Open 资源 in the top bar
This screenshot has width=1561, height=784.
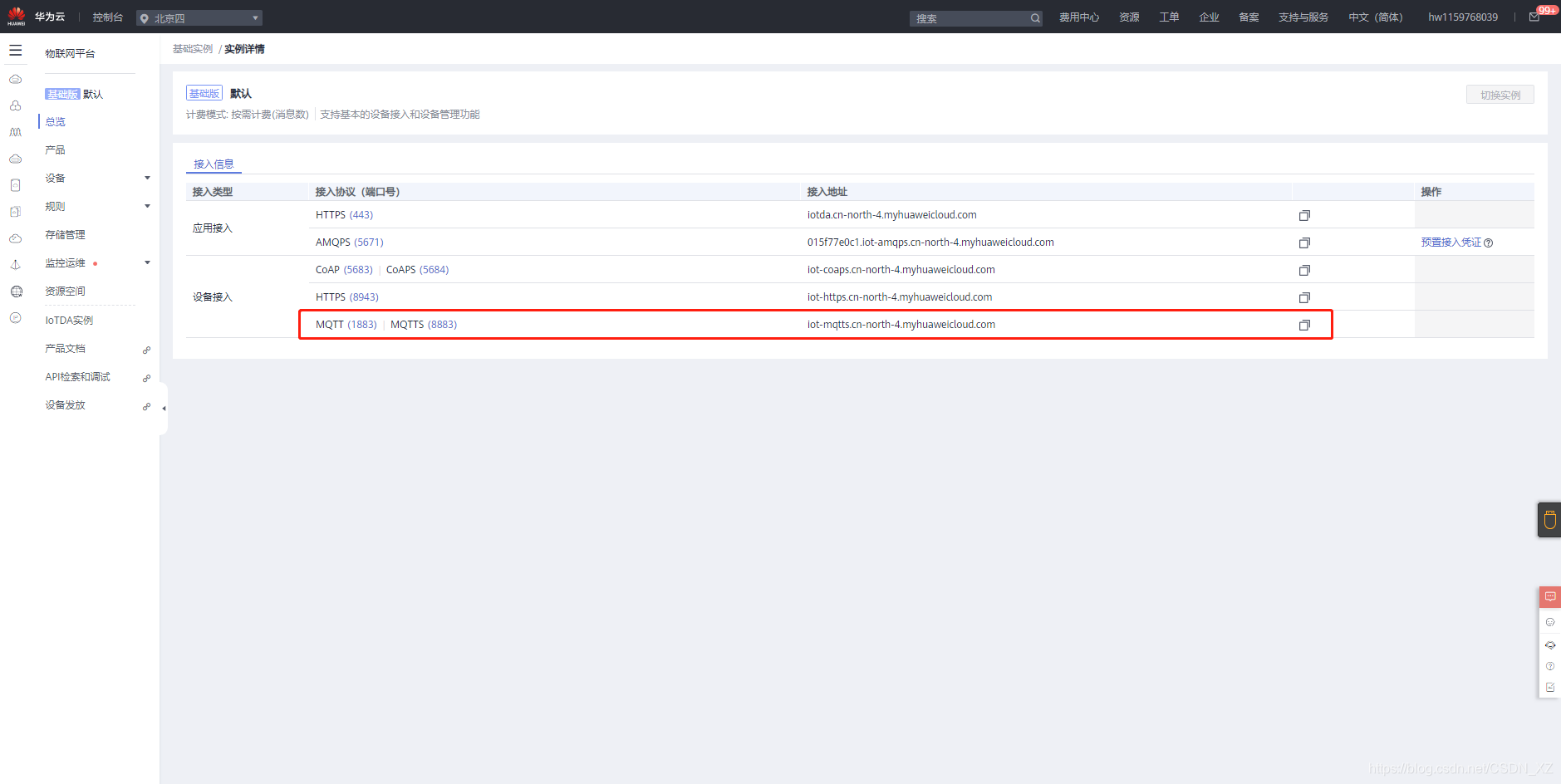pyautogui.click(x=1129, y=17)
